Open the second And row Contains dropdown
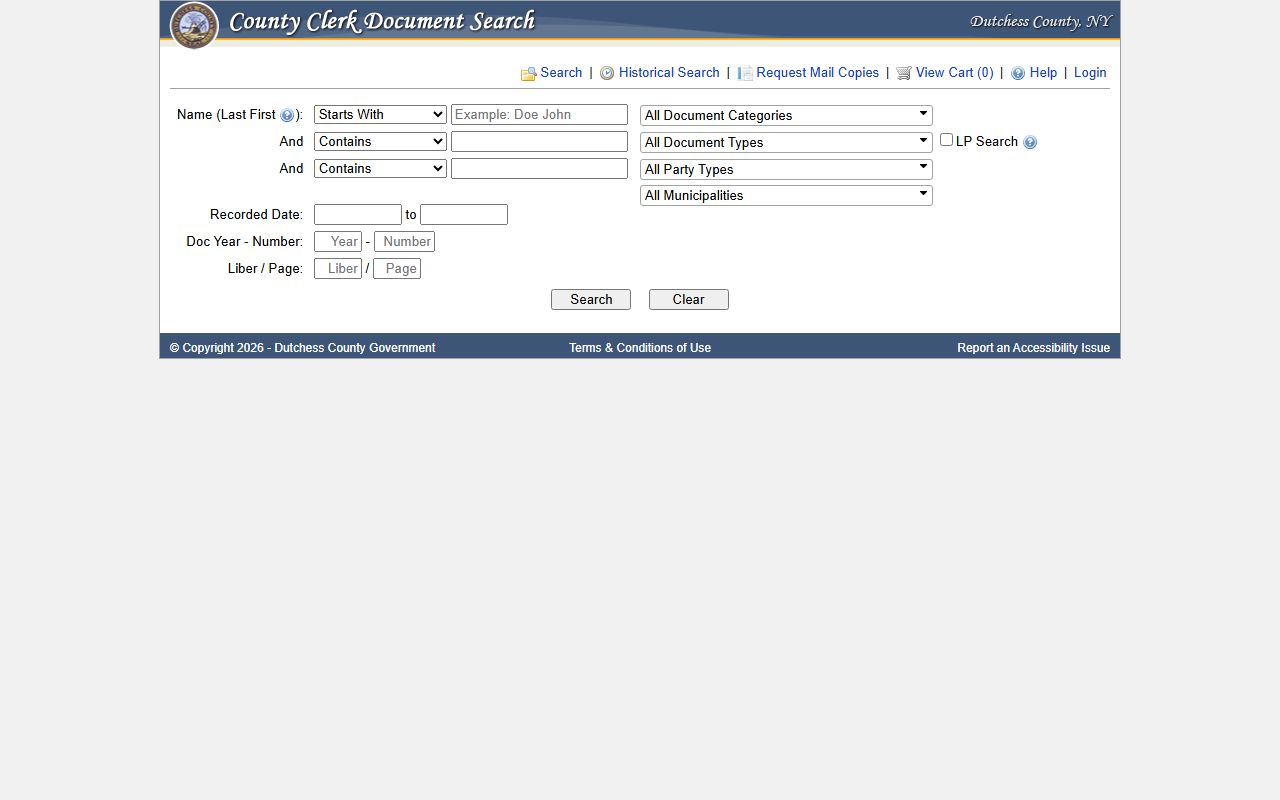The image size is (1280, 800). (x=380, y=168)
